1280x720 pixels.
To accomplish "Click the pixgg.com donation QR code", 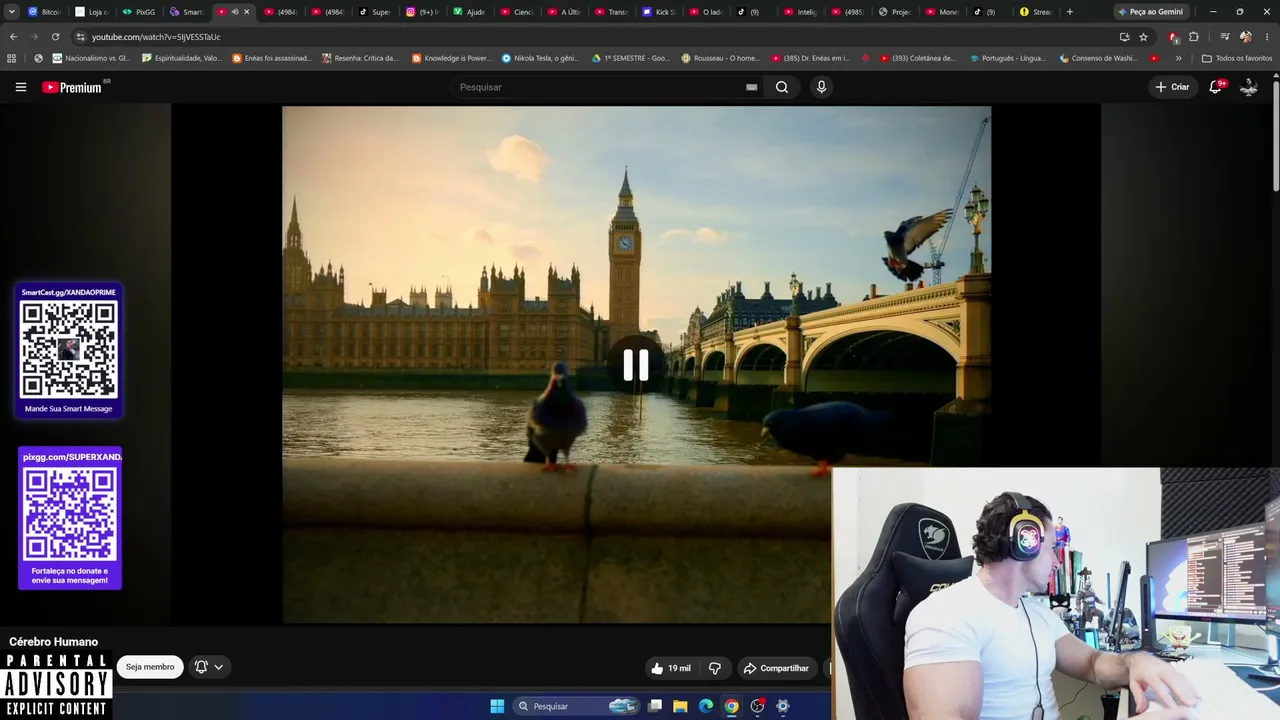I will coord(70,515).
